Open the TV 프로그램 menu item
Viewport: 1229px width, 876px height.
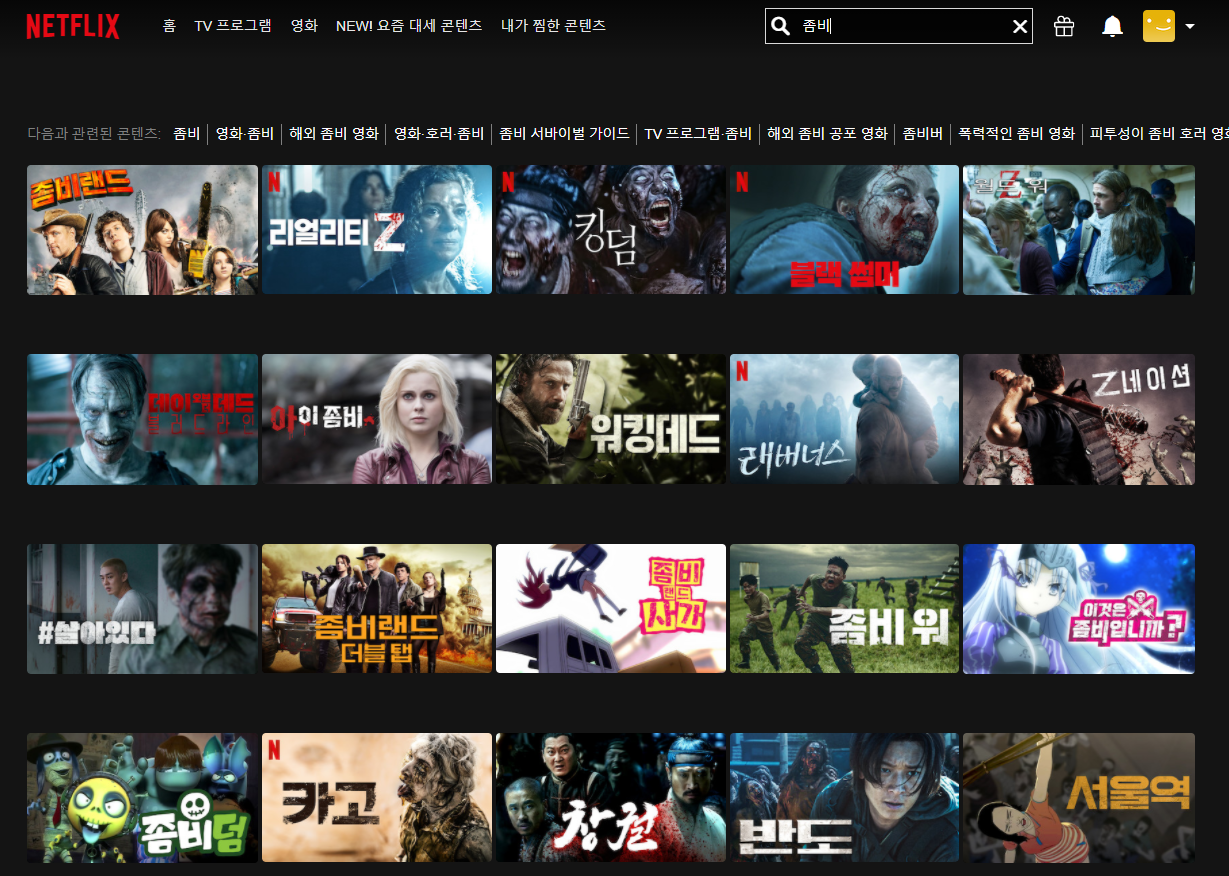(233, 25)
